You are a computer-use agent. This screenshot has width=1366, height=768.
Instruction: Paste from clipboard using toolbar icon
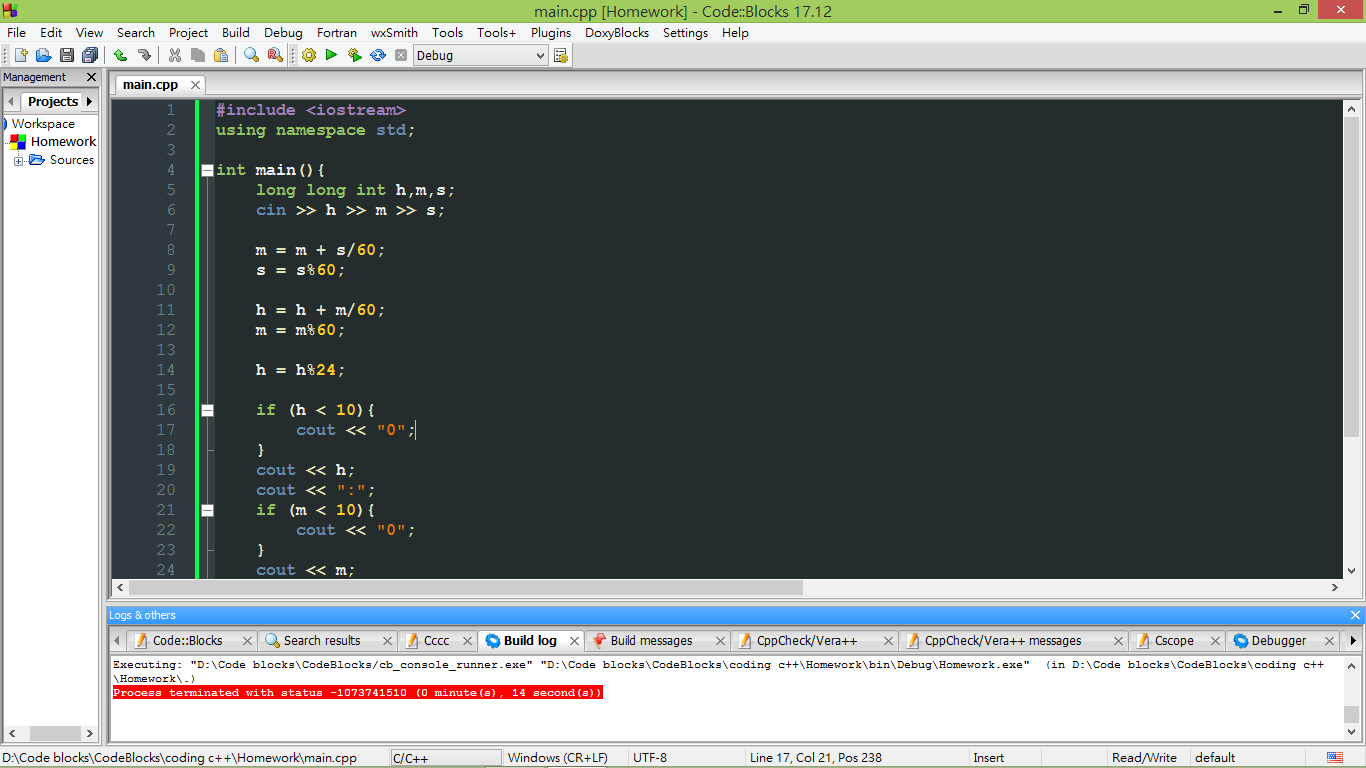click(x=221, y=55)
